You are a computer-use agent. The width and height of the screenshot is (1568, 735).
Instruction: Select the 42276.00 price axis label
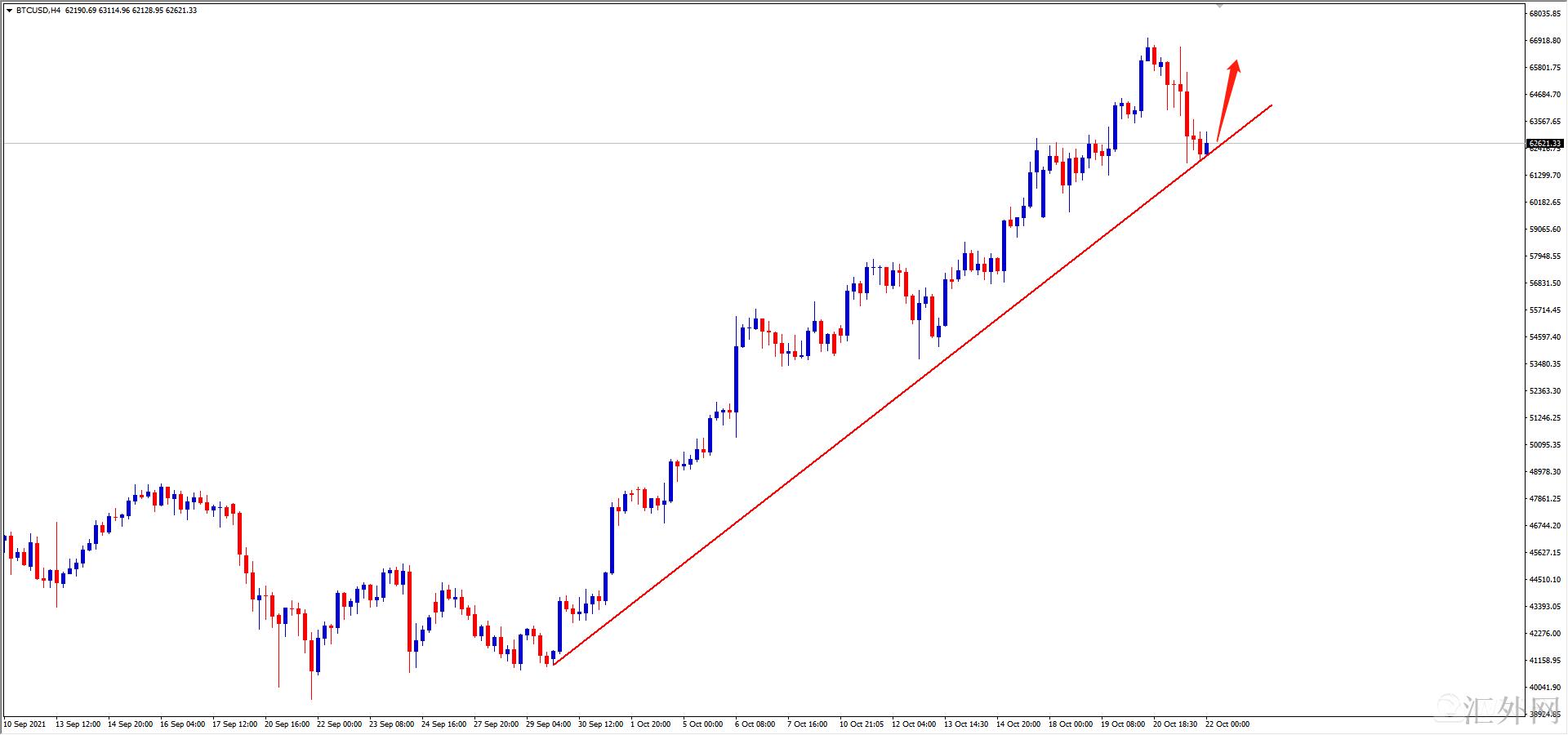pyautogui.click(x=1544, y=634)
